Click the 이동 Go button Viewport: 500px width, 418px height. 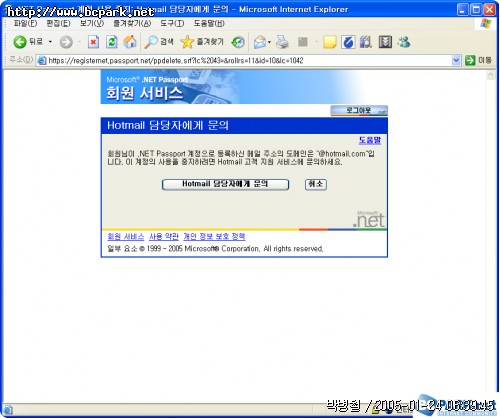478,61
